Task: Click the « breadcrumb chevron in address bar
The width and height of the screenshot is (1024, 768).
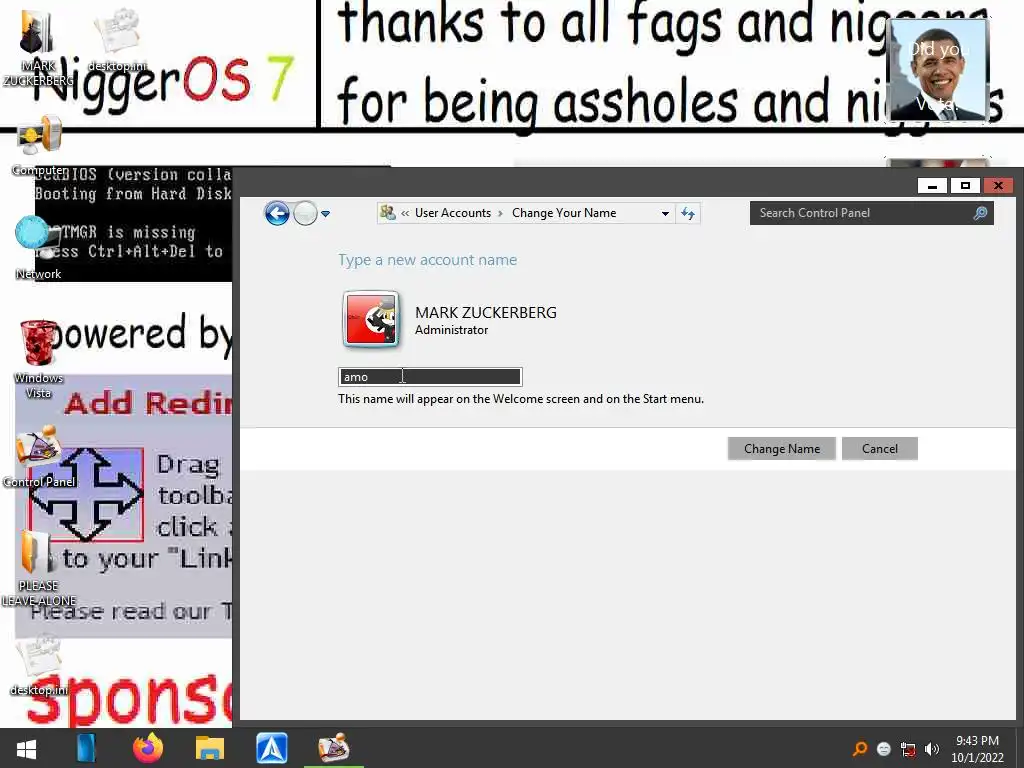Action: pos(405,213)
